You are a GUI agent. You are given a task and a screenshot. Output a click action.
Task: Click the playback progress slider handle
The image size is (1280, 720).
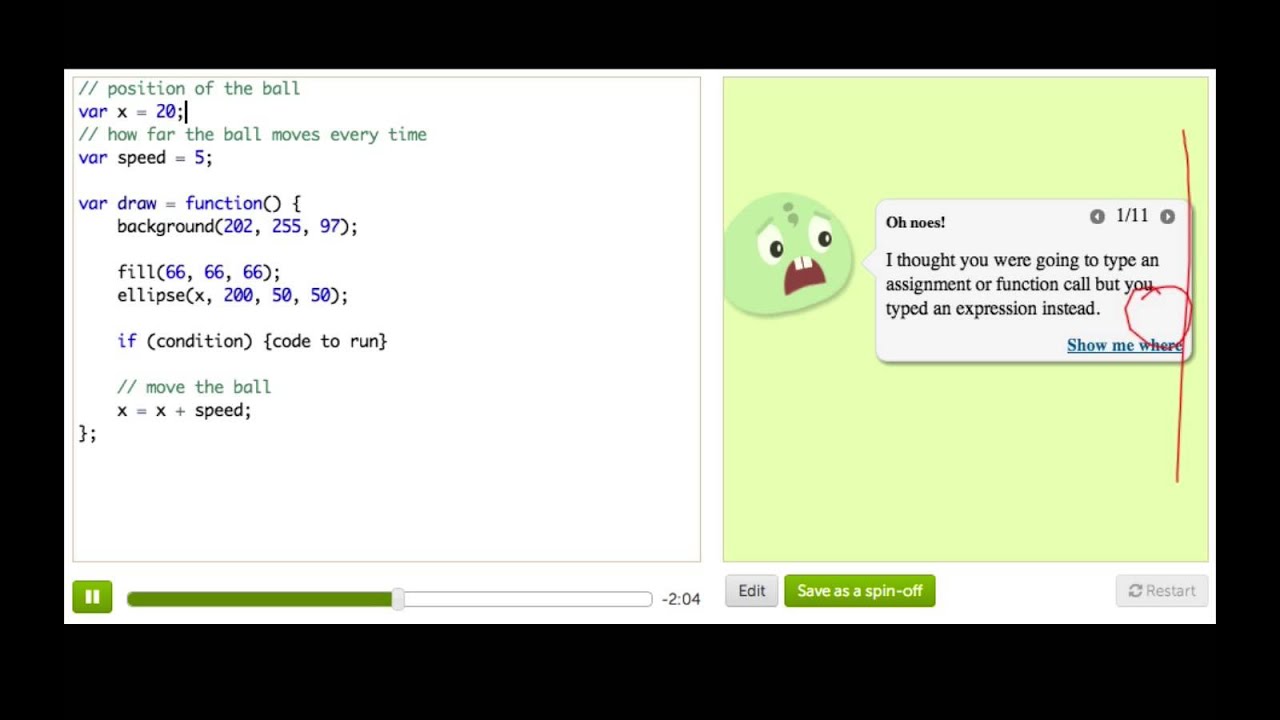click(398, 598)
